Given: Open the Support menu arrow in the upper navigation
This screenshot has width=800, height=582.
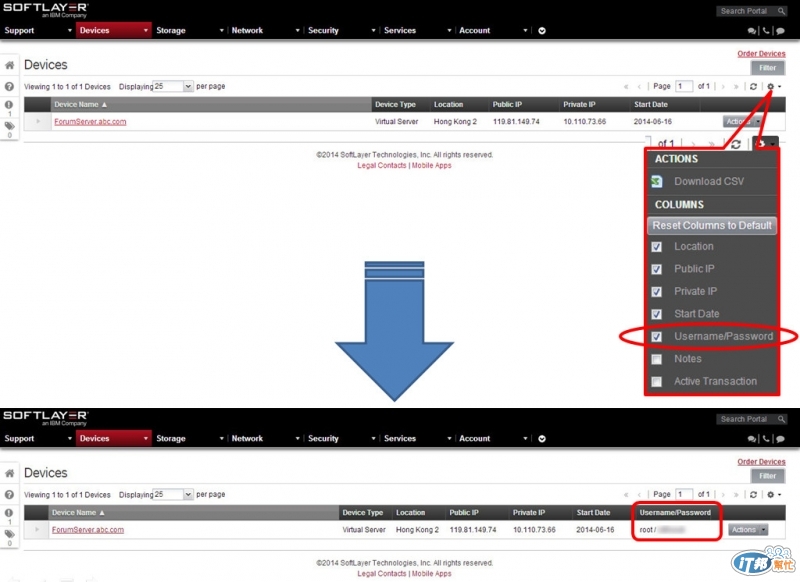Looking at the screenshot, I should 69,31.
